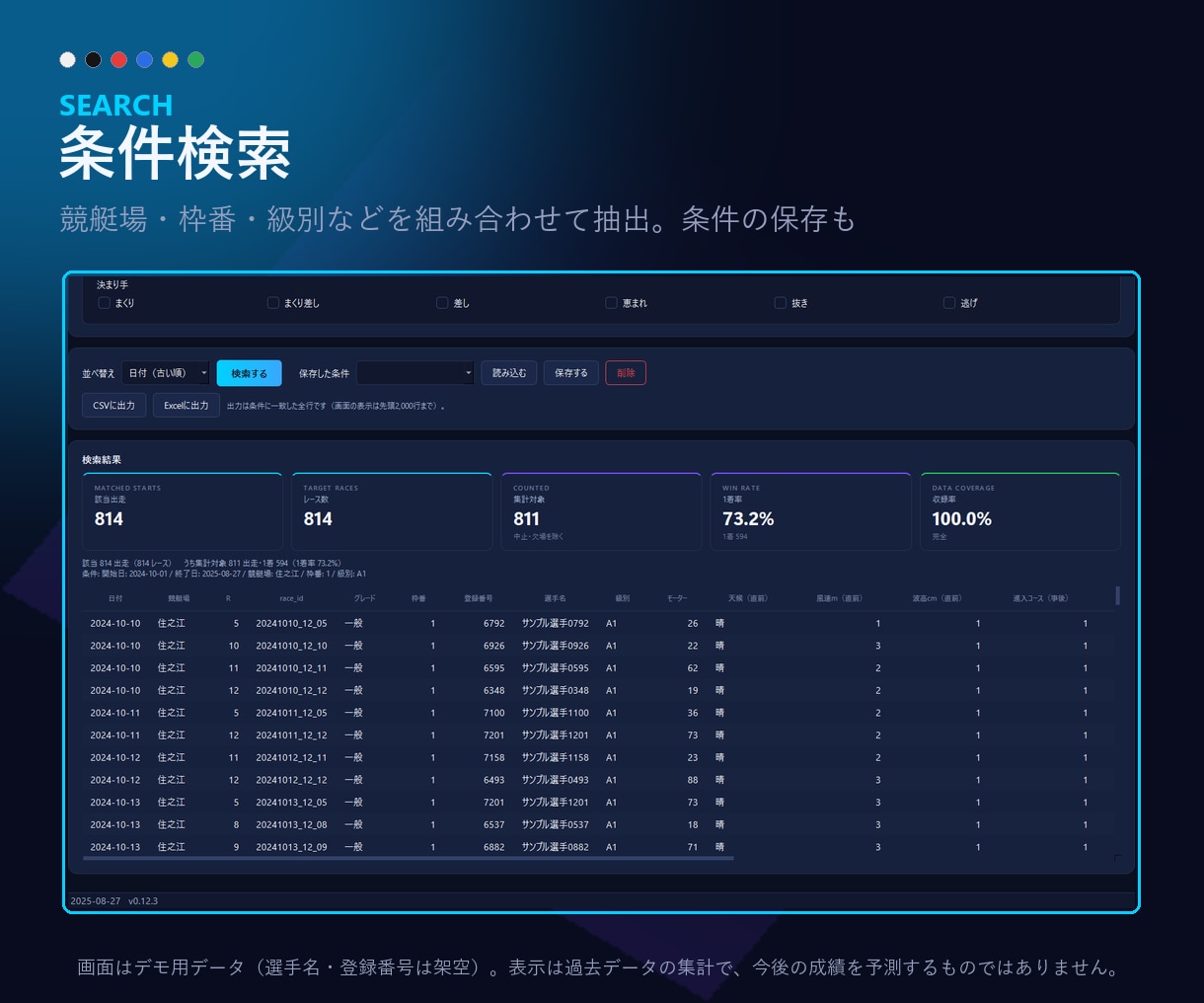Click registration number 6926
The height and width of the screenshot is (1003, 1204).
[x=493, y=646]
